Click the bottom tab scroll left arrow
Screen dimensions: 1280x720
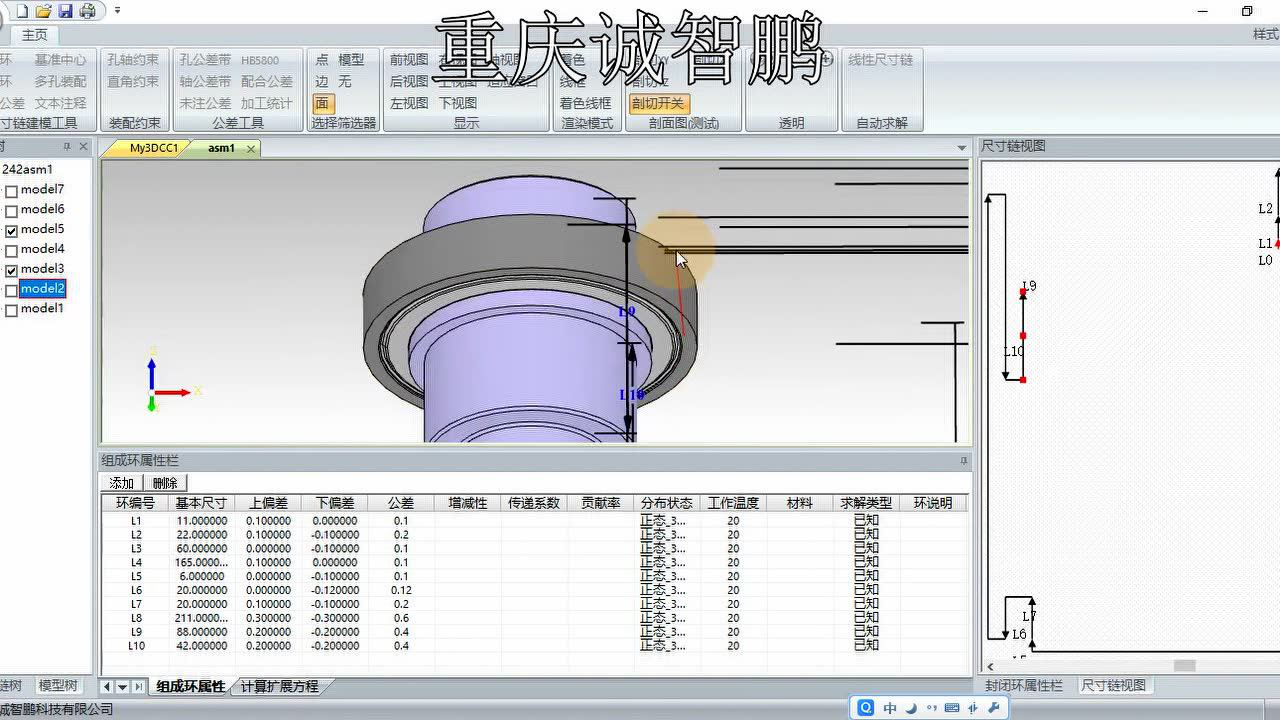coord(106,687)
